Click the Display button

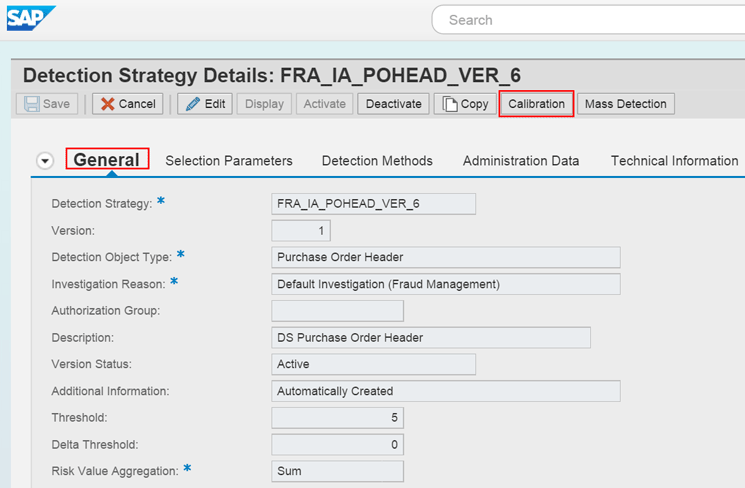click(x=264, y=104)
